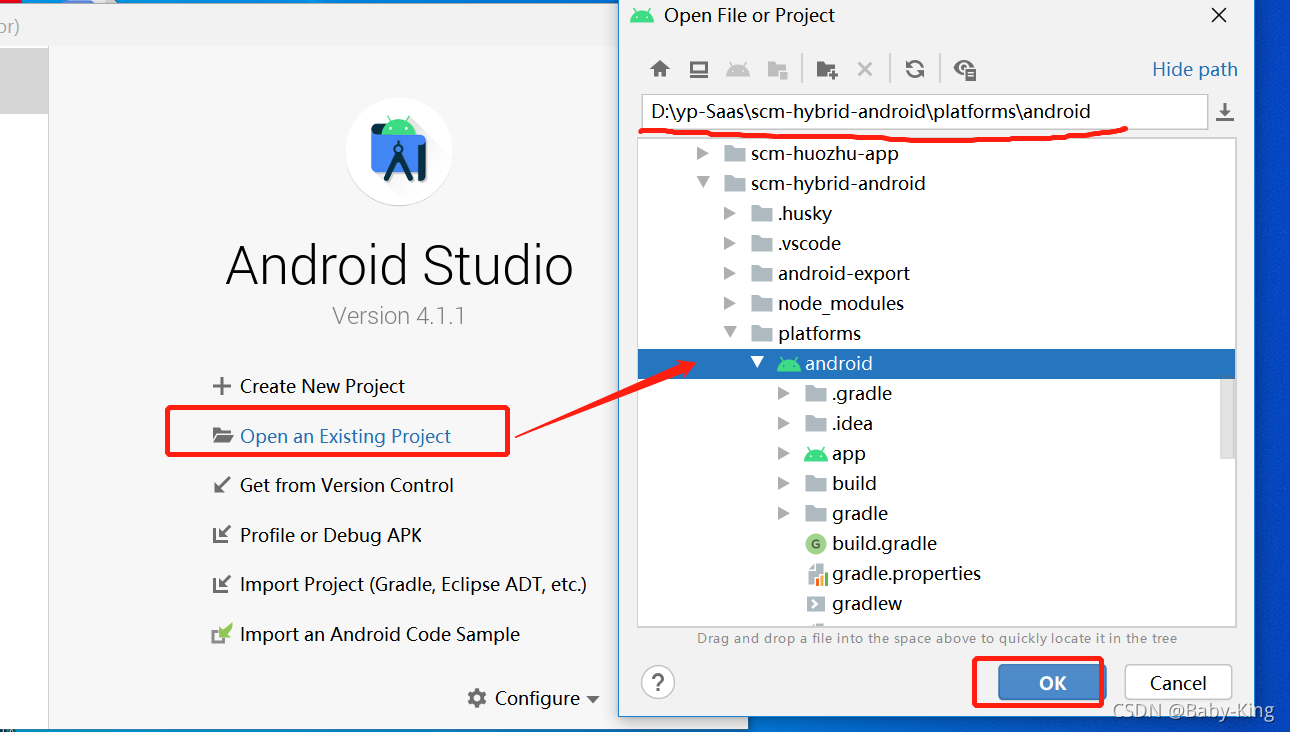Screen dimensions: 1290x732
Task: Click inside the path text field
Action: (924, 112)
